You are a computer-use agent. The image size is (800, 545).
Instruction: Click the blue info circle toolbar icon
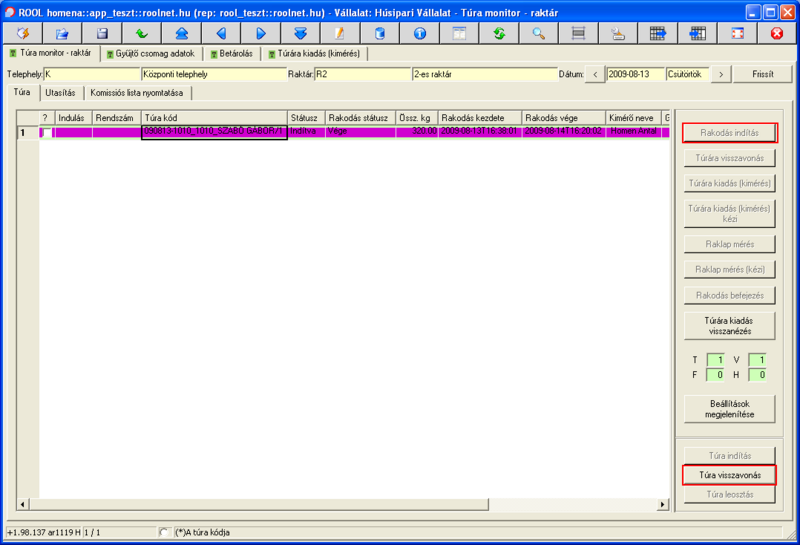click(419, 33)
